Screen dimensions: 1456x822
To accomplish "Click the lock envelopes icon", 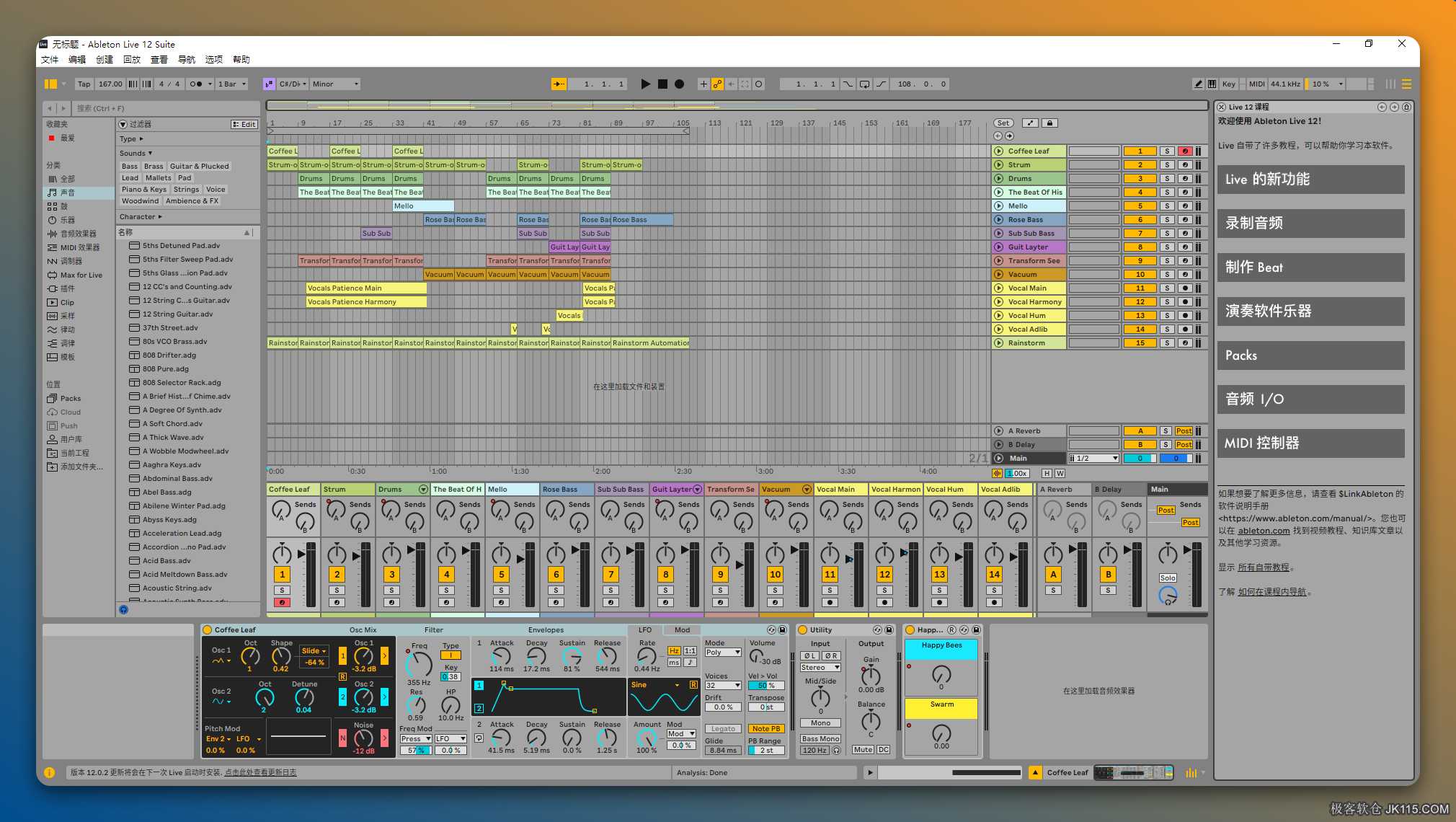I will 1050,123.
